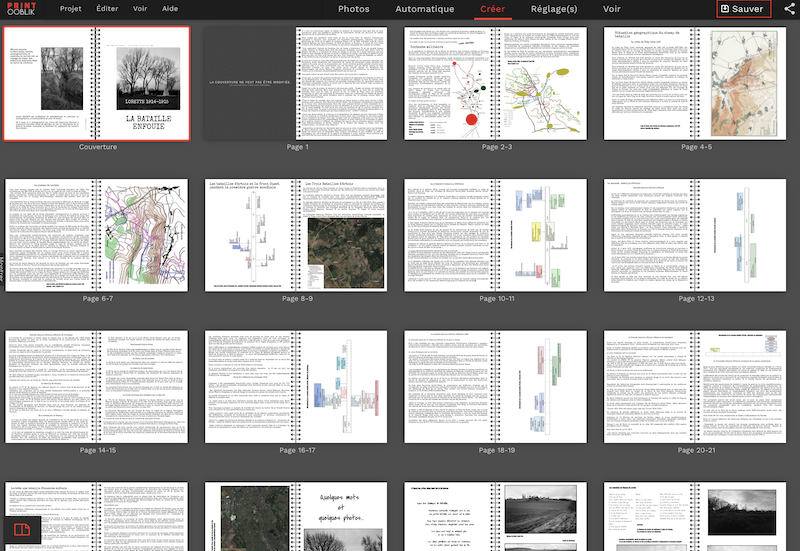800x551 pixels.
Task: Click the Sauver button
Action: (x=743, y=9)
